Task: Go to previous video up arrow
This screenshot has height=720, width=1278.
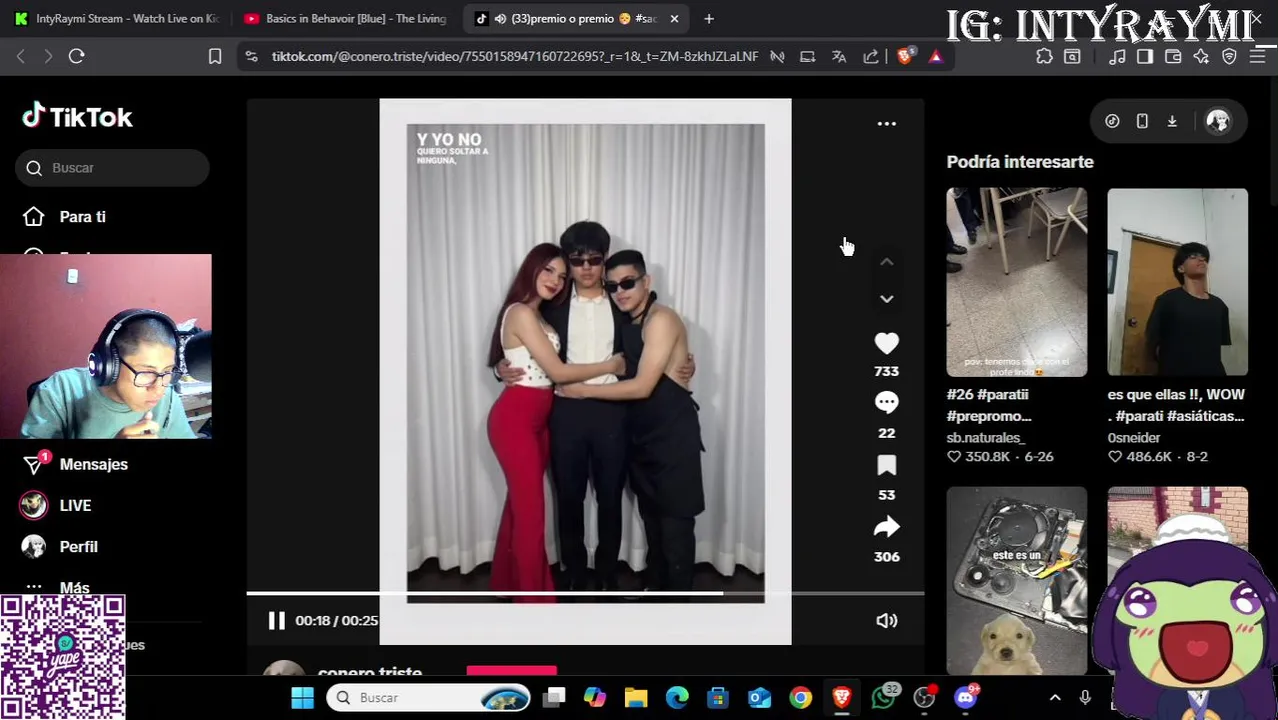Action: pos(886,262)
